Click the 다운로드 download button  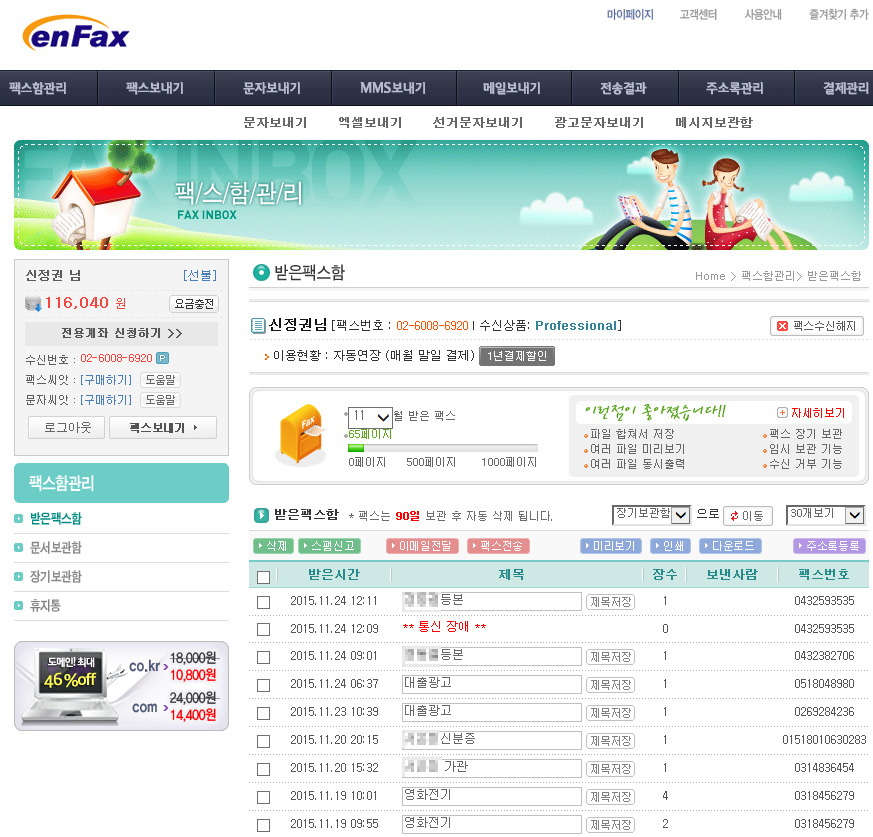click(x=730, y=546)
